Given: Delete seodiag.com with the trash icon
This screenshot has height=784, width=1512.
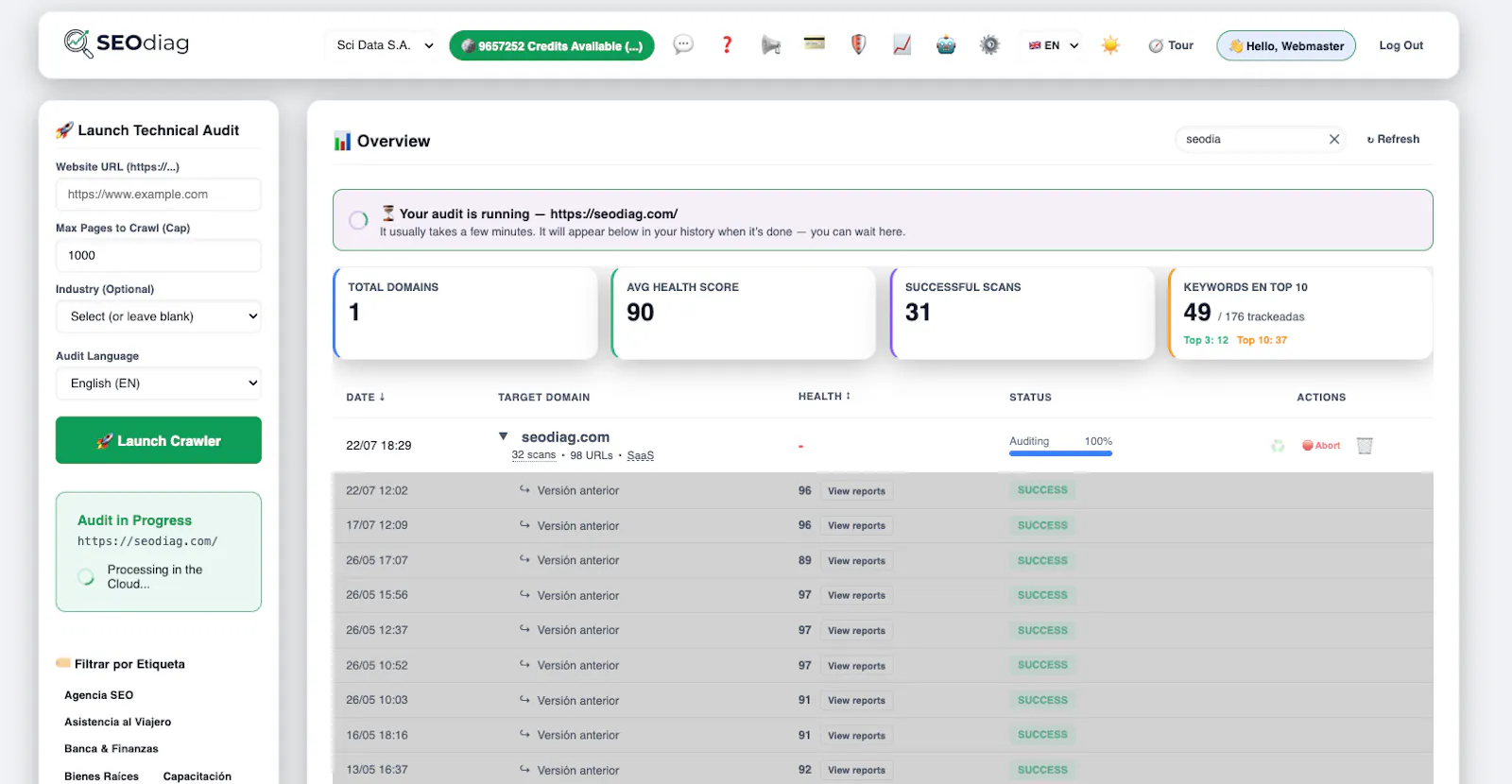Looking at the screenshot, I should [1365, 446].
